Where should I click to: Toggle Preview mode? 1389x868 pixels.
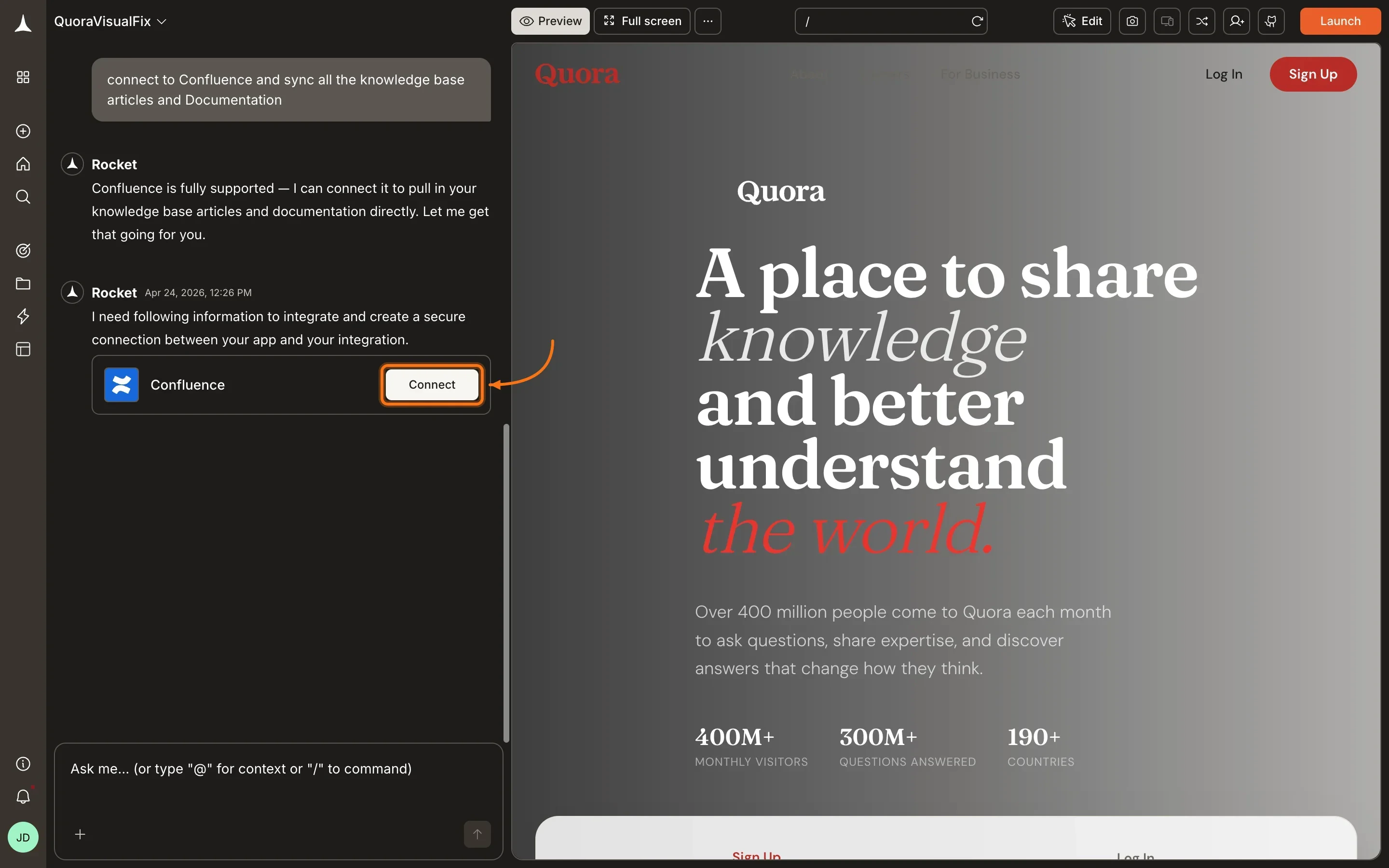tap(549, 21)
